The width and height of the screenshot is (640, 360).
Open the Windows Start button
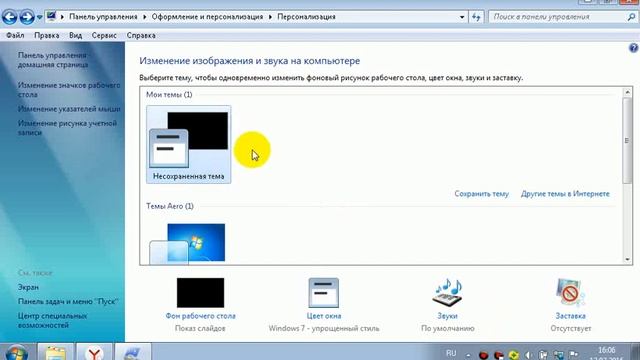[16, 353]
